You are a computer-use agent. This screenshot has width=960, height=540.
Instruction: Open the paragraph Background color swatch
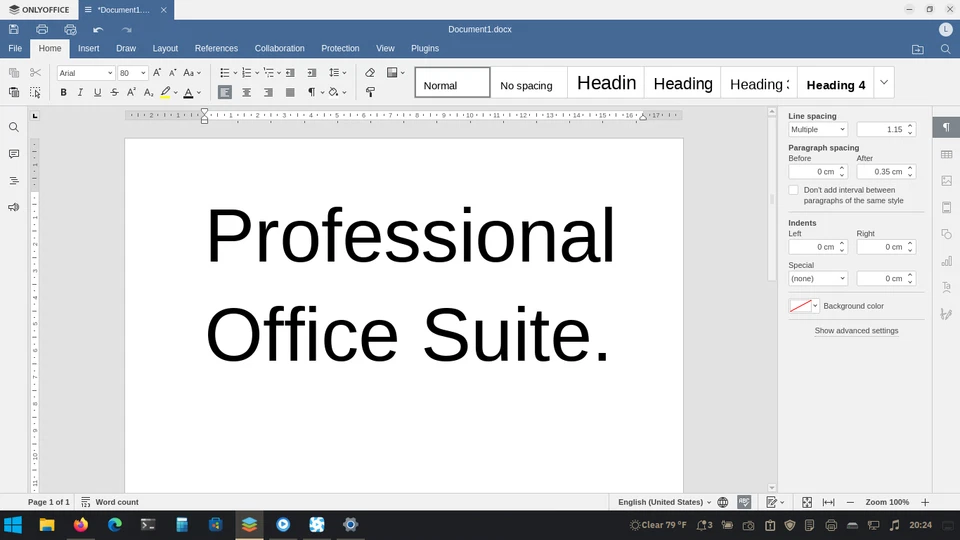coord(803,306)
